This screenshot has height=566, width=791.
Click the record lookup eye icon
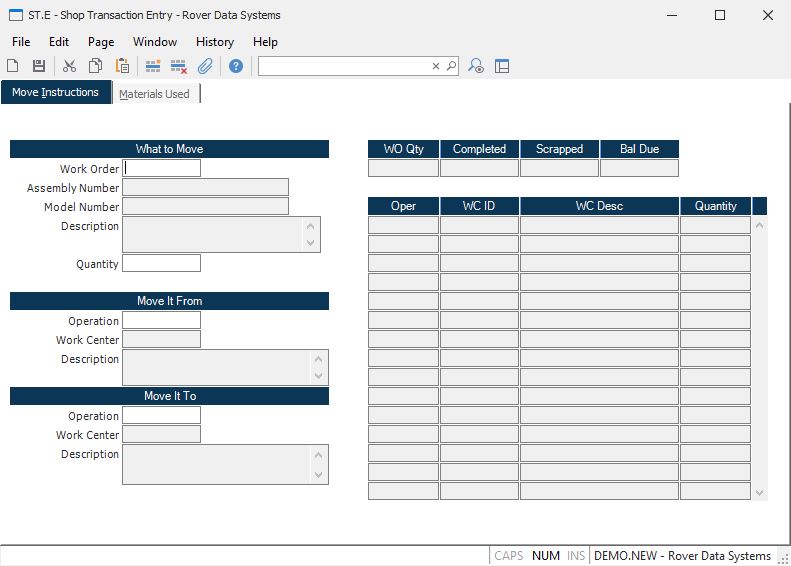[x=476, y=66]
